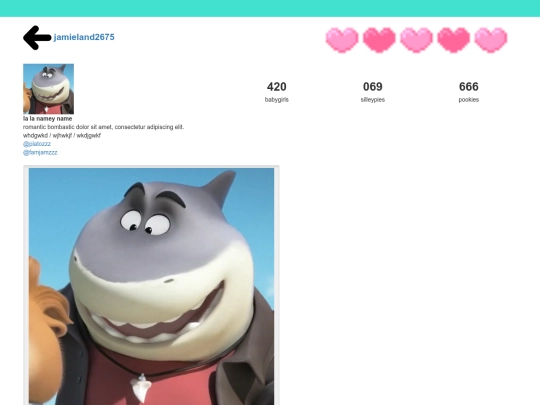Click the pookies label
Viewport: 540px width, 405px height.
(x=469, y=100)
